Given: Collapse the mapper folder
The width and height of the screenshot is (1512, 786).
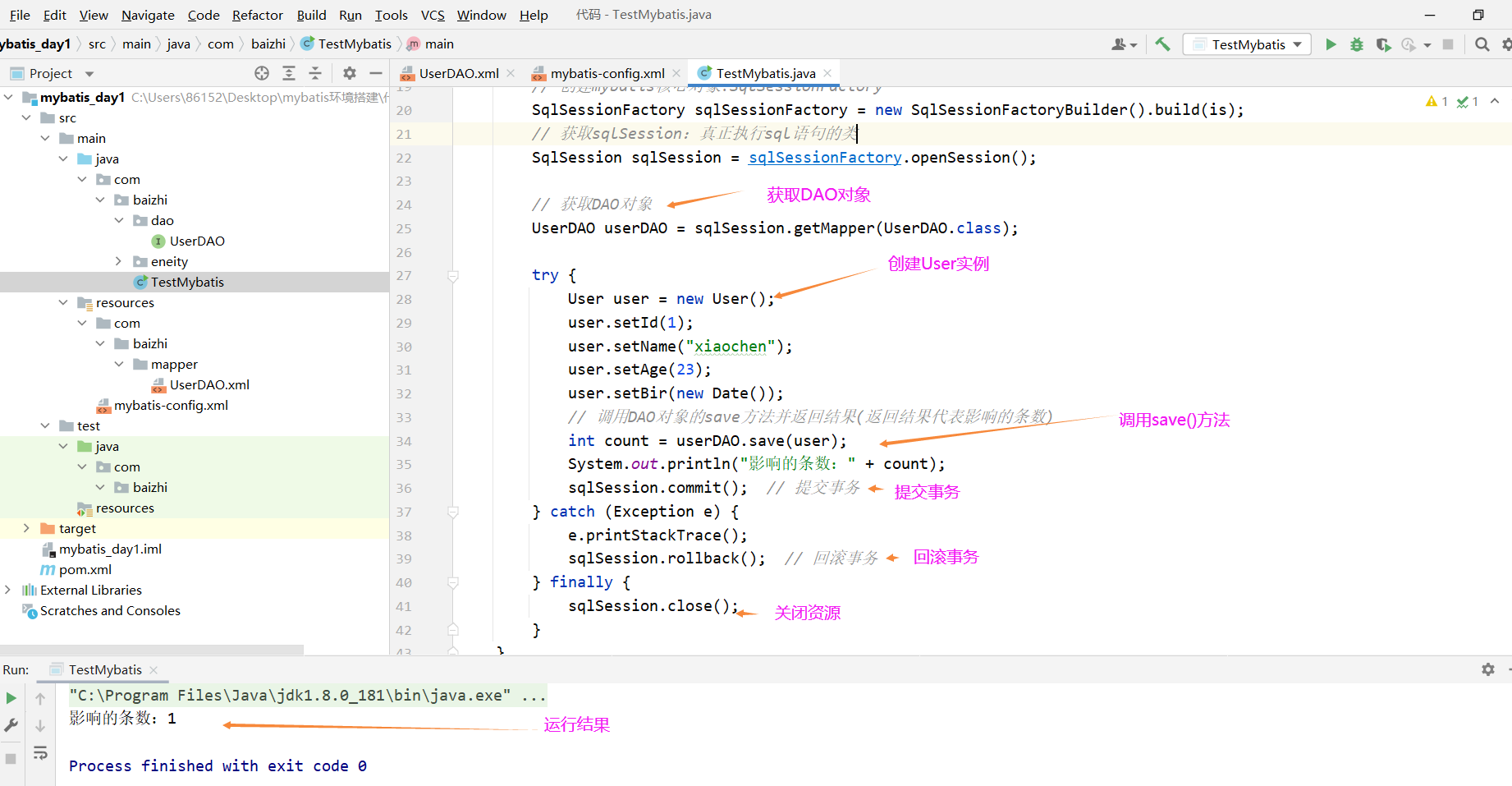Looking at the screenshot, I should point(119,364).
